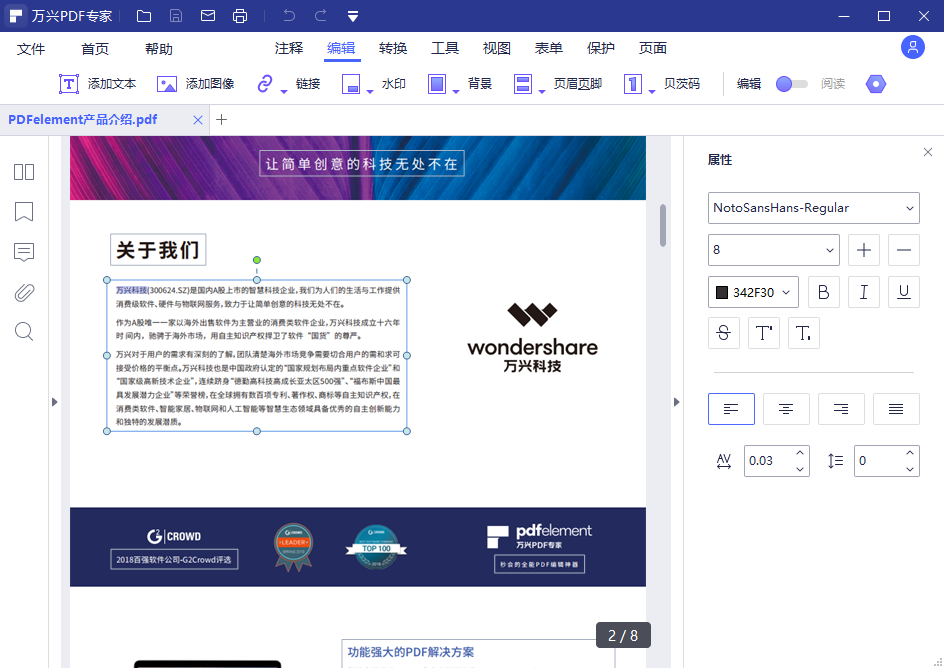Select right-align for the paragraph
This screenshot has width=944, height=668.
tap(841, 408)
